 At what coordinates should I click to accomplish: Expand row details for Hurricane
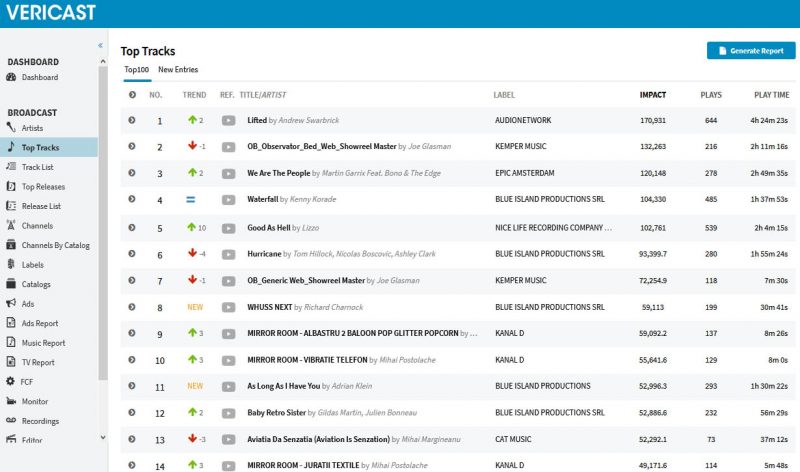click(x=132, y=254)
